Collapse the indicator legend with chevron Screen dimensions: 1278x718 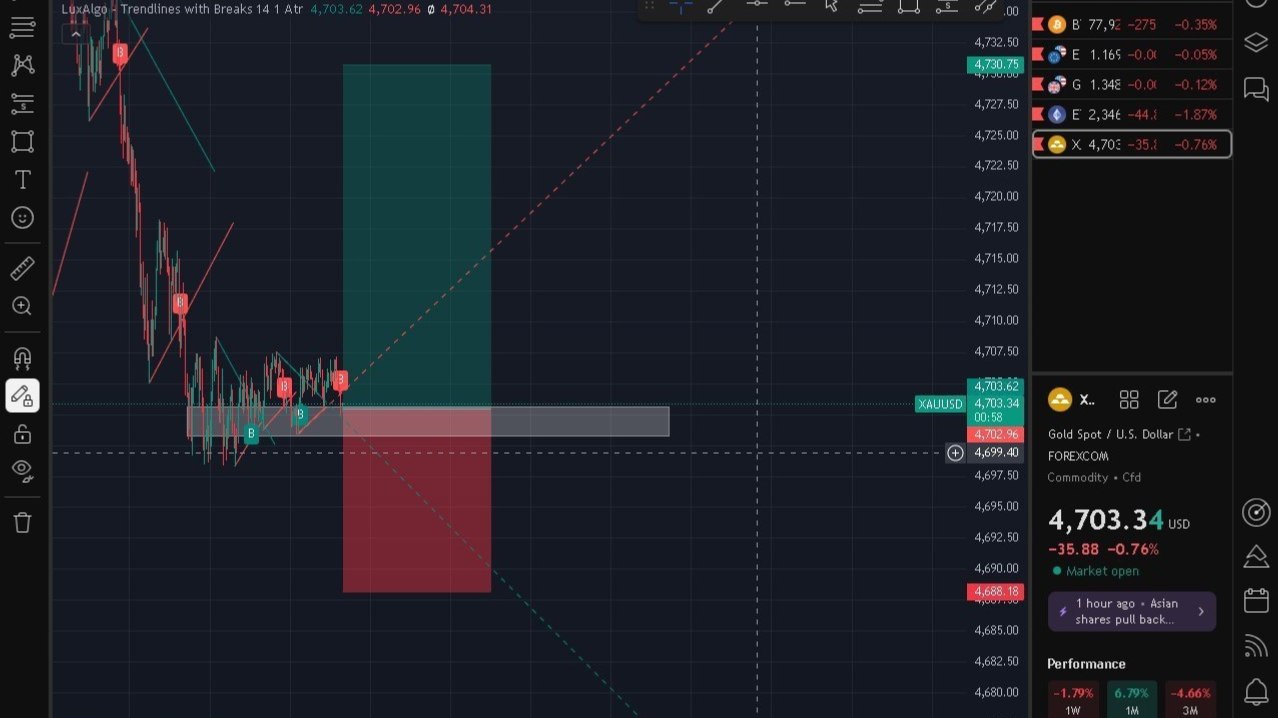click(75, 33)
